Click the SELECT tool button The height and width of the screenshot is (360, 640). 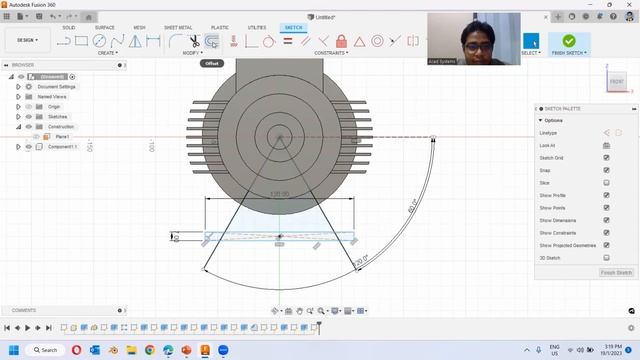click(x=531, y=41)
